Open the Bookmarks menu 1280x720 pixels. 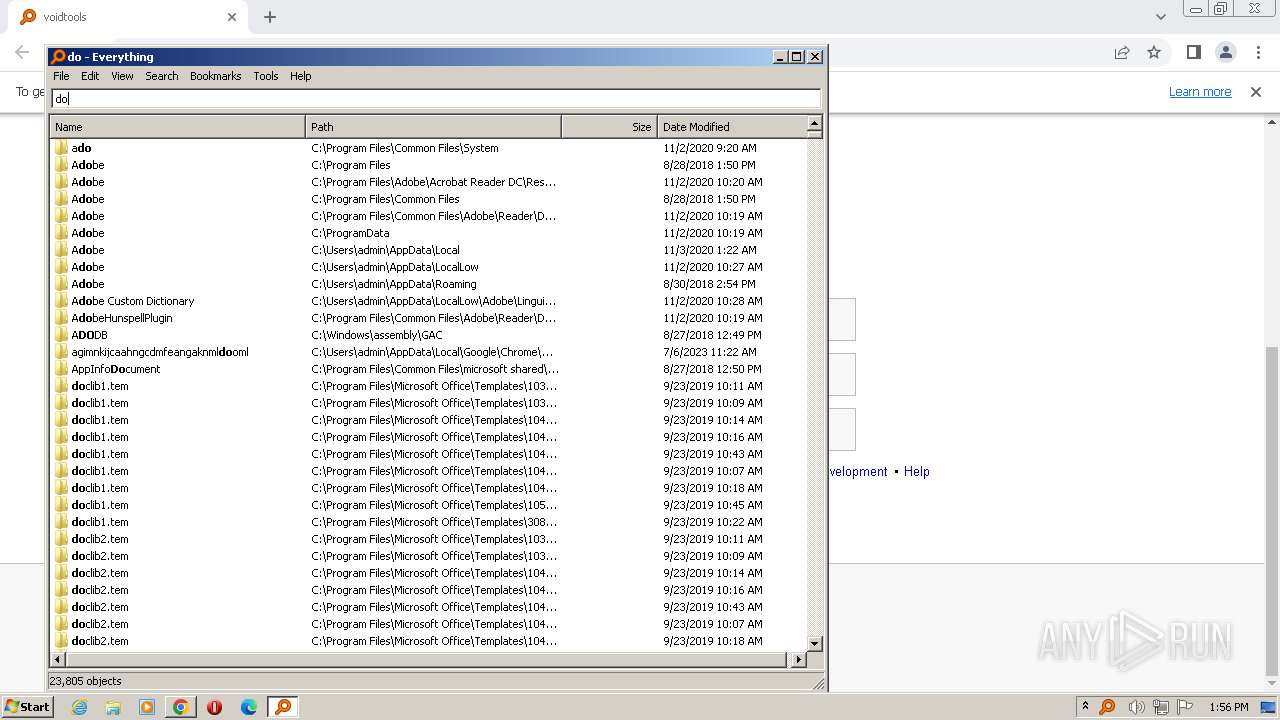tap(215, 76)
